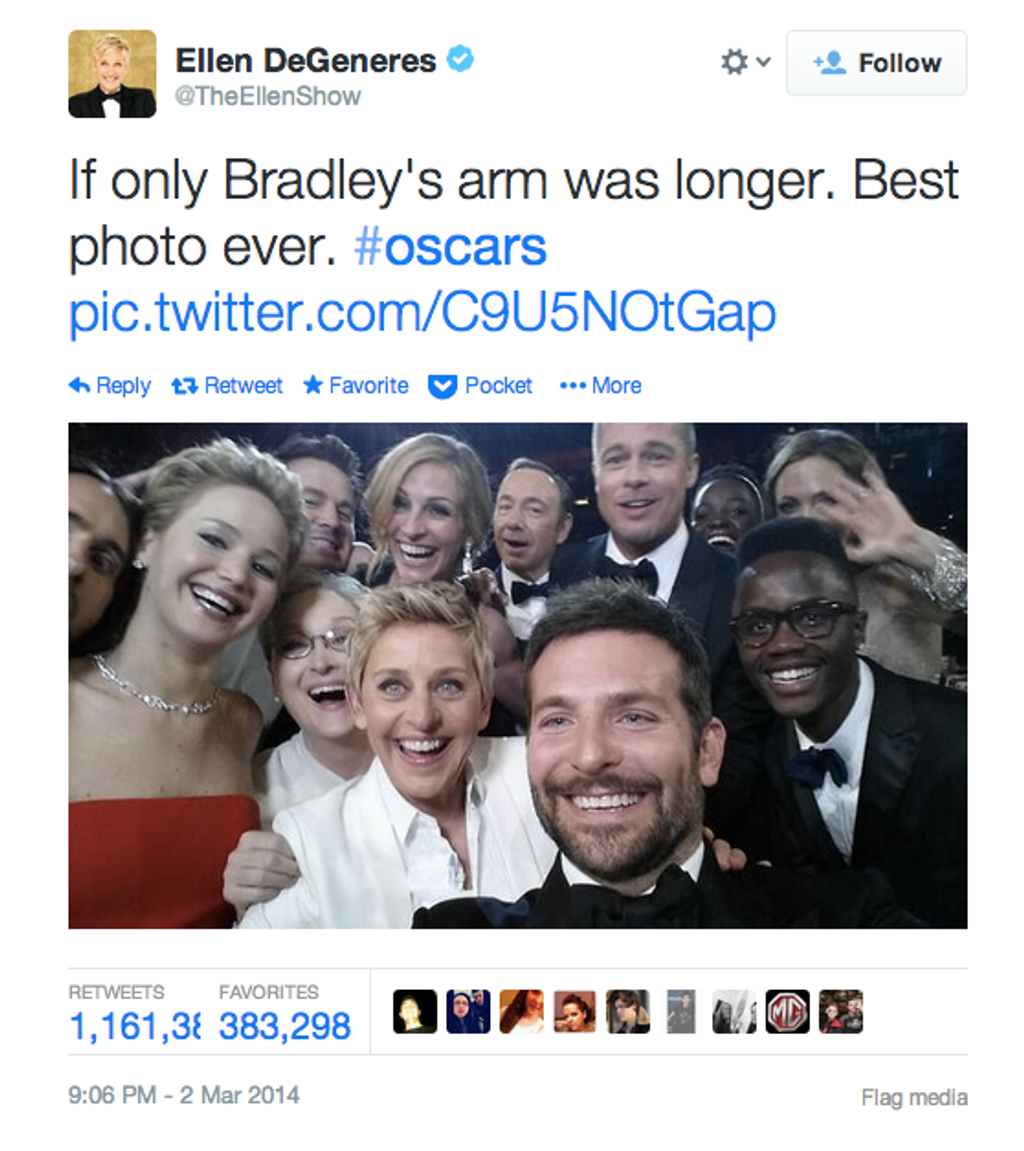This screenshot has height=1151, width=1024.
Task: Open Ellen DeGeneres profile avatar
Action: pos(112,74)
